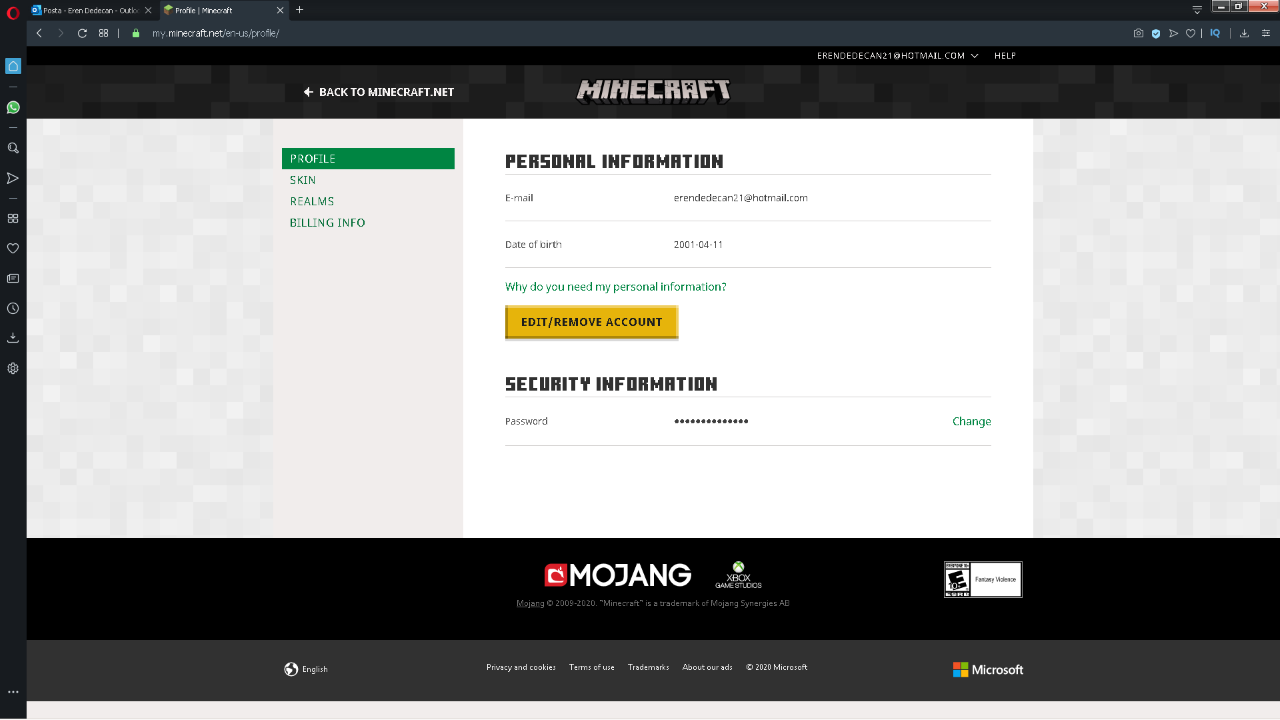
Task: Click the IQ extension icon
Action: pos(1215,33)
